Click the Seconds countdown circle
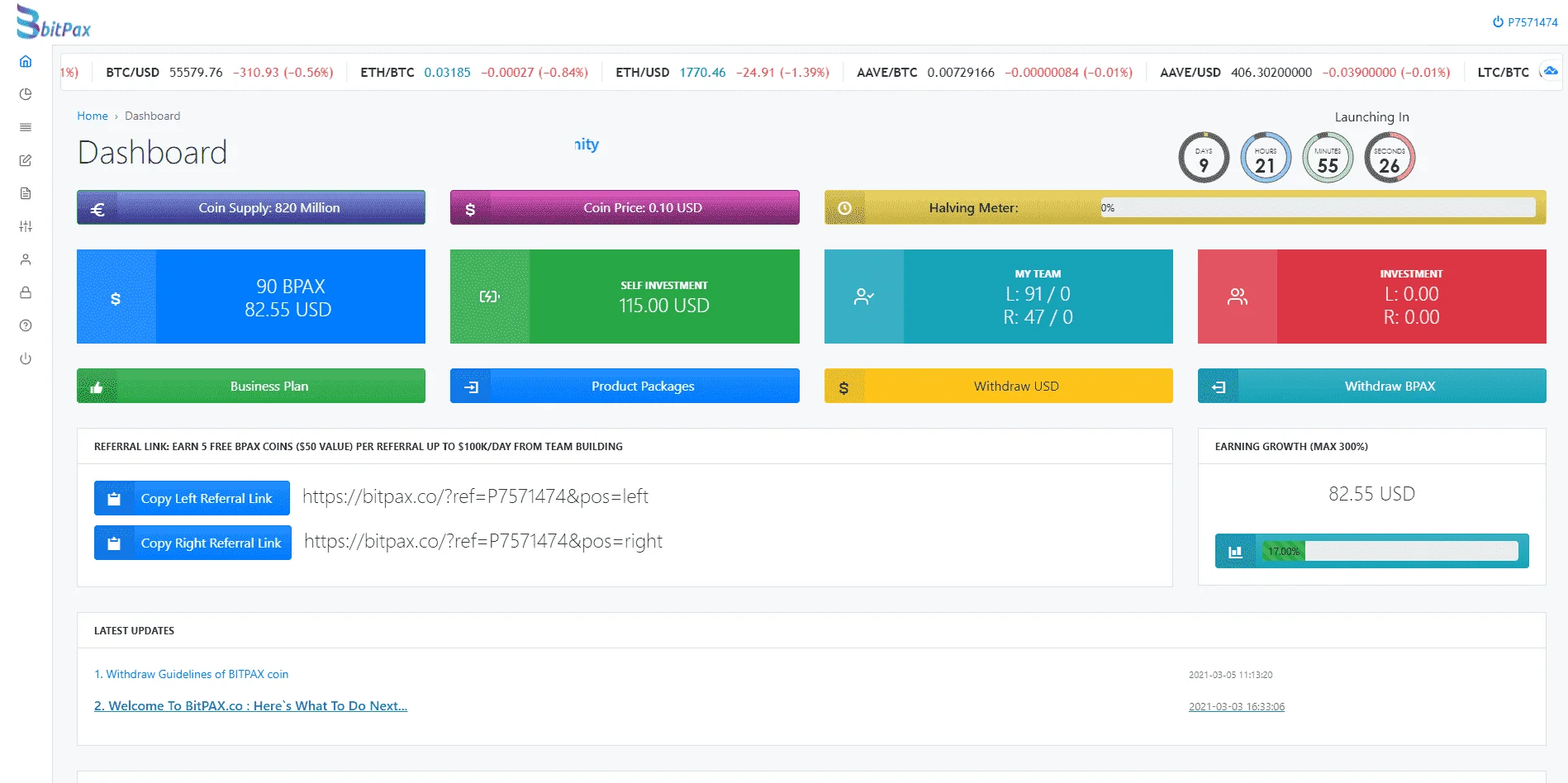Image resolution: width=1568 pixels, height=783 pixels. (x=1390, y=158)
